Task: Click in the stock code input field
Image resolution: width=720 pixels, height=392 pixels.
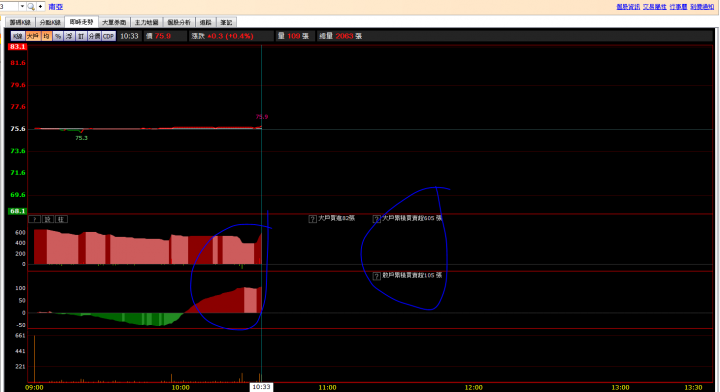Action: coord(9,6)
